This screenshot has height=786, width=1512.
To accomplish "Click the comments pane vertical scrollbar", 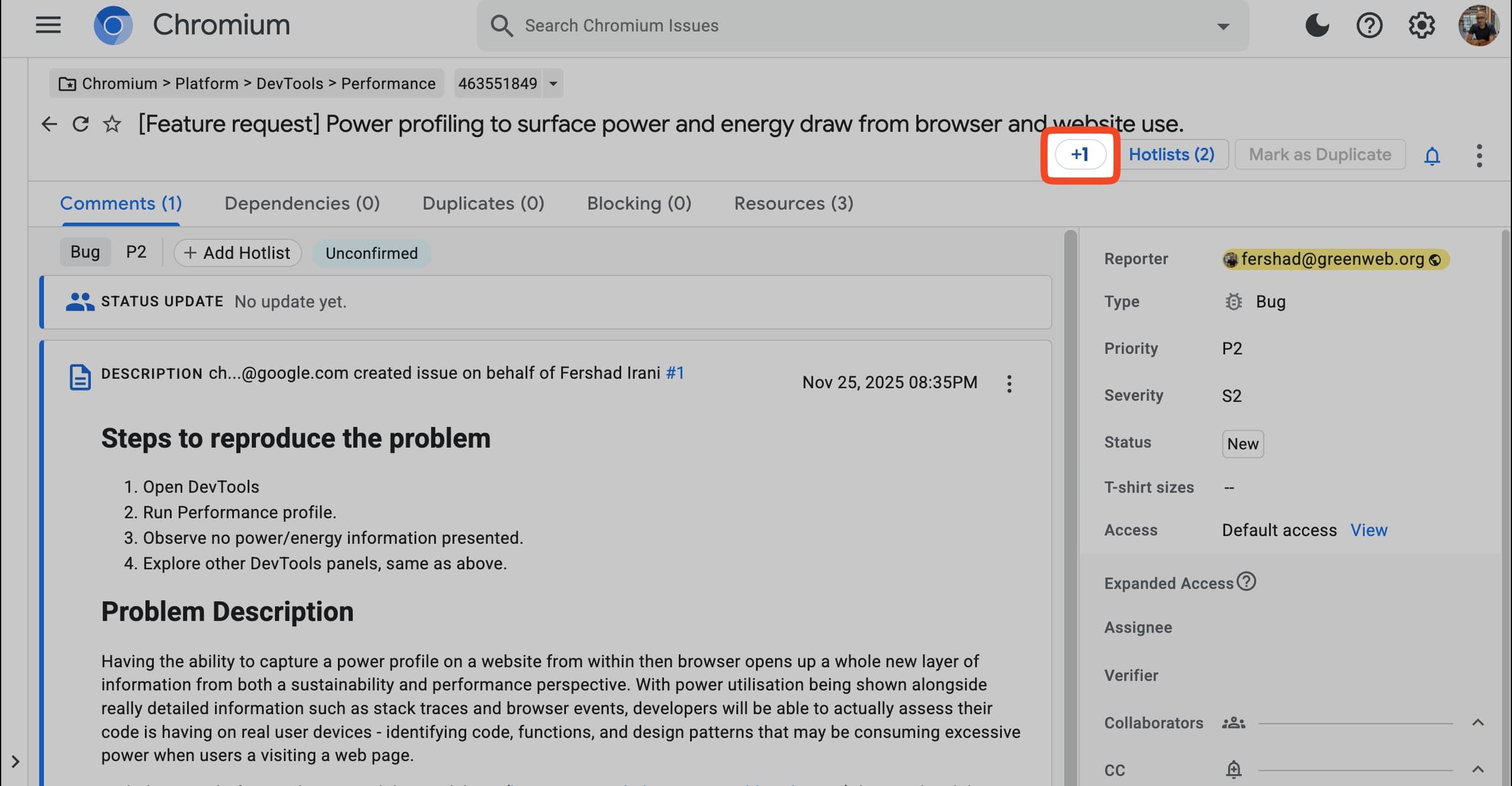I will [x=1071, y=508].
